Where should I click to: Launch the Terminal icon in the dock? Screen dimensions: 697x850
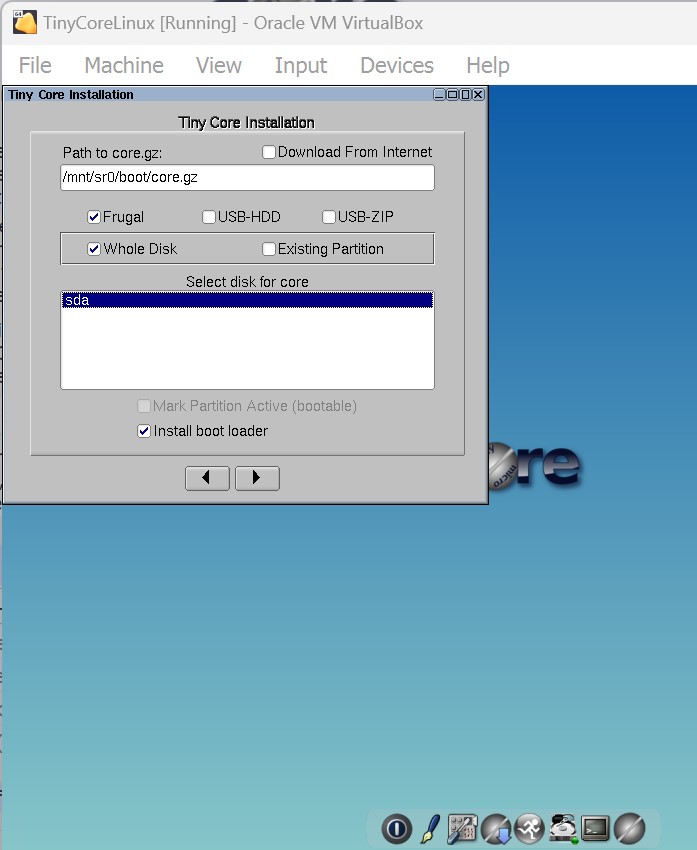(x=596, y=829)
